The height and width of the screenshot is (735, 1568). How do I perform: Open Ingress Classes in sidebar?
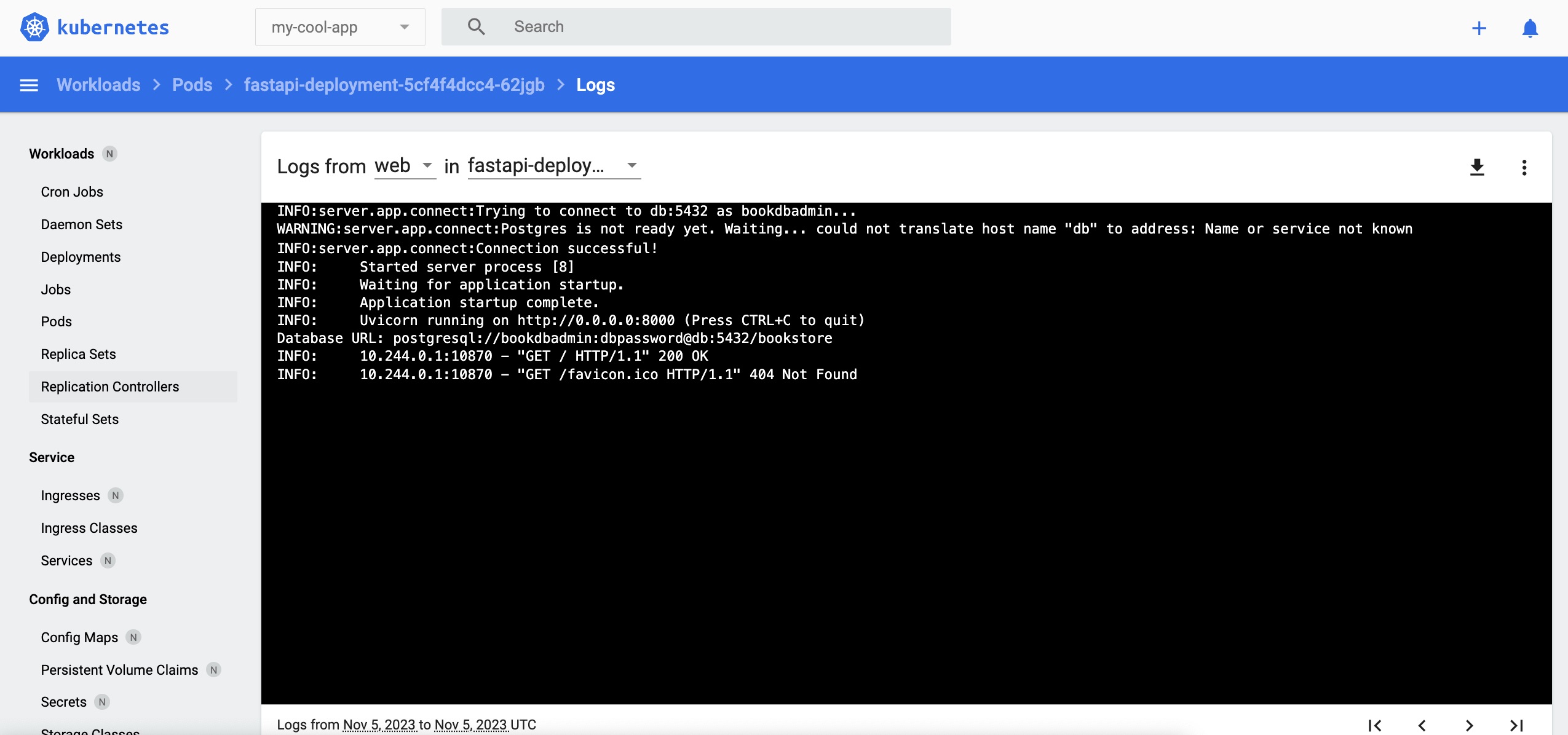click(x=89, y=528)
